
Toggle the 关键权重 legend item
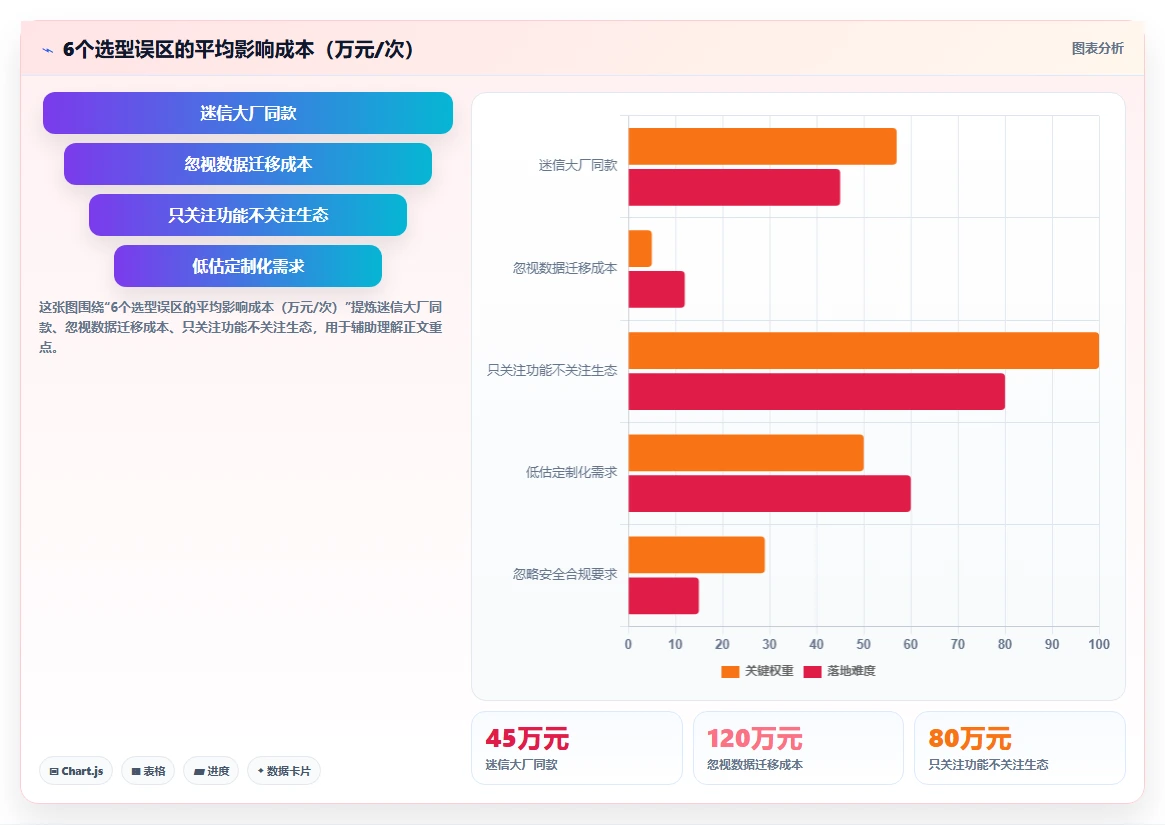757,671
